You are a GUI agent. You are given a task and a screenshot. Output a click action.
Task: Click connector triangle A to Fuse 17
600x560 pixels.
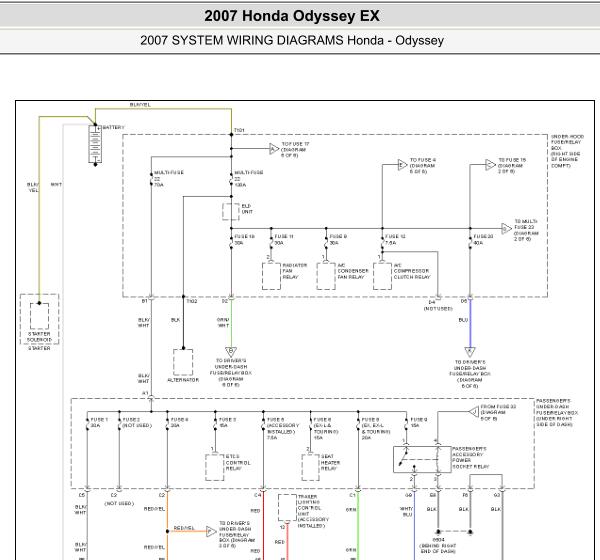274,149
